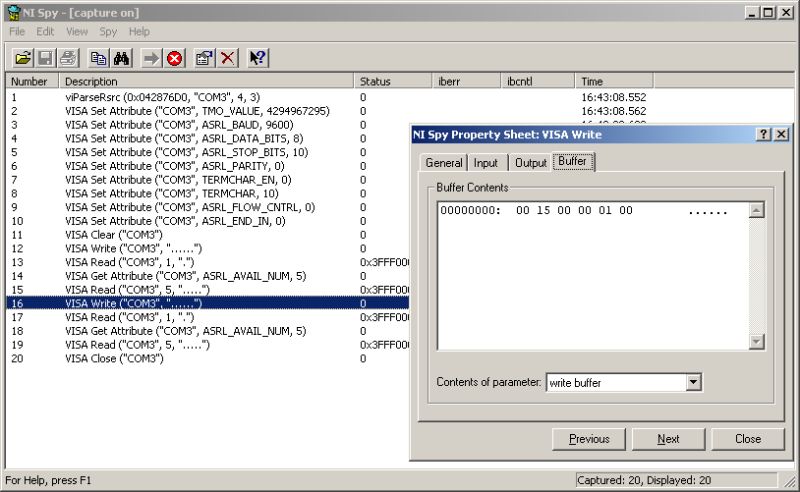This screenshot has height=492, width=800.
Task: Click the Properties toolbar icon
Action: pyautogui.click(x=204, y=58)
